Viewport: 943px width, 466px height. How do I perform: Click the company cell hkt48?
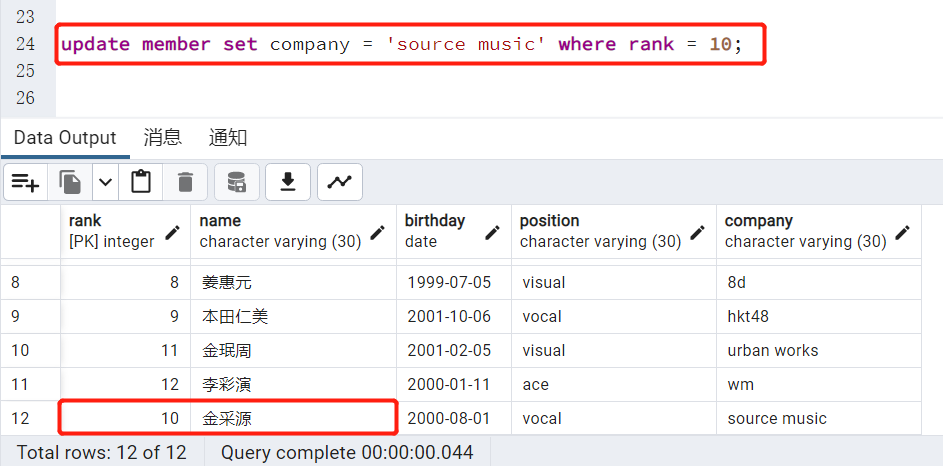tap(819, 316)
